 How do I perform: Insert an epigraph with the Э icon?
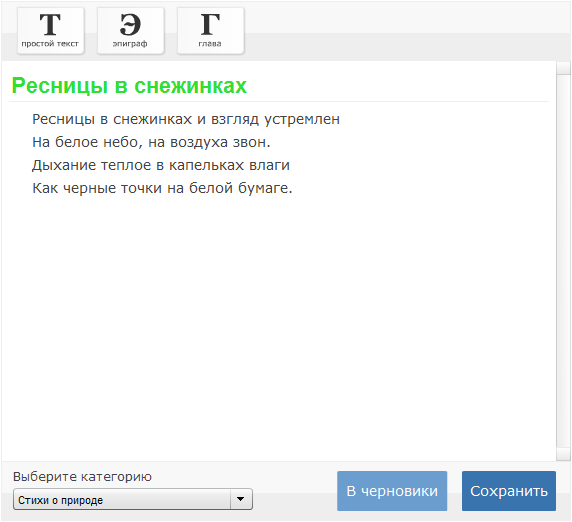[x=131, y=31]
